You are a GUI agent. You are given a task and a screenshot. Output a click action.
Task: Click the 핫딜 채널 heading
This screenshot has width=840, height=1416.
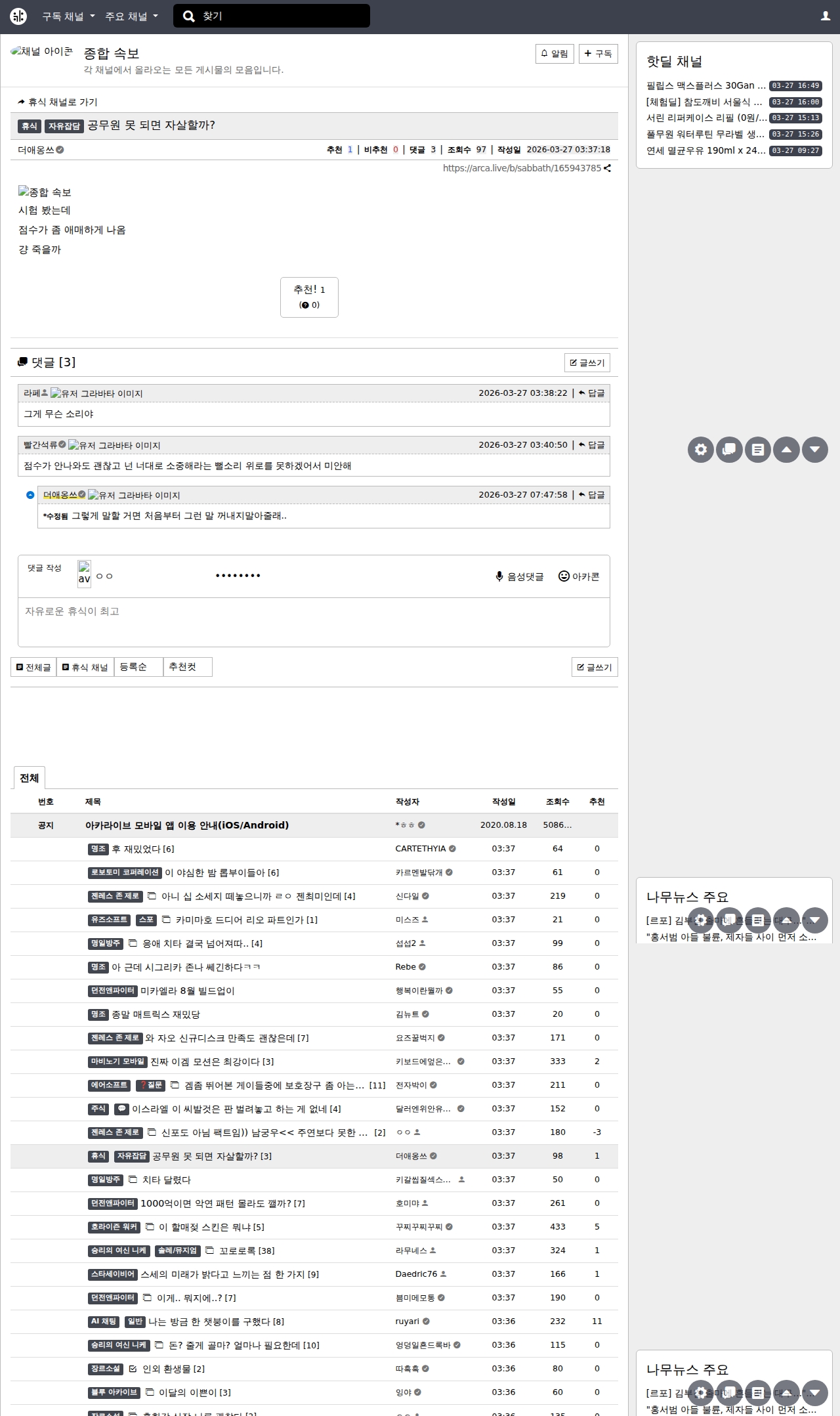pyautogui.click(x=674, y=62)
